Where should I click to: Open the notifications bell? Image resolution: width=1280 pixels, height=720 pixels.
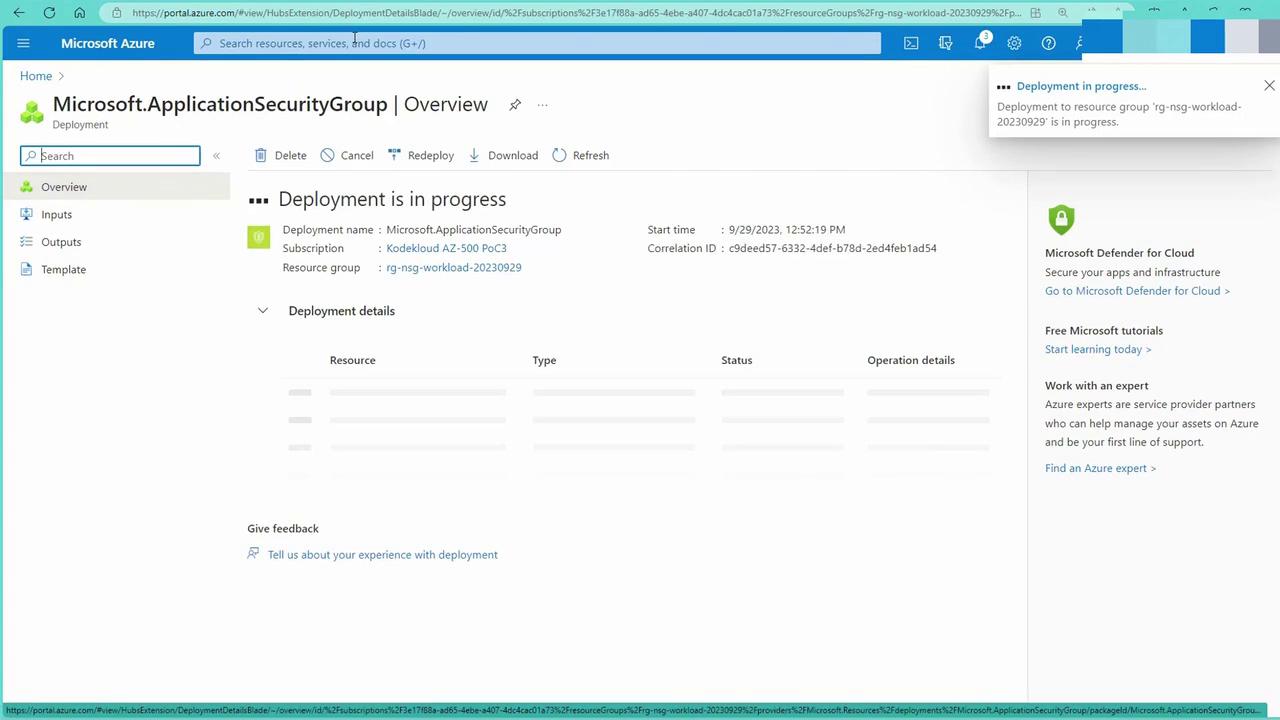[981, 43]
